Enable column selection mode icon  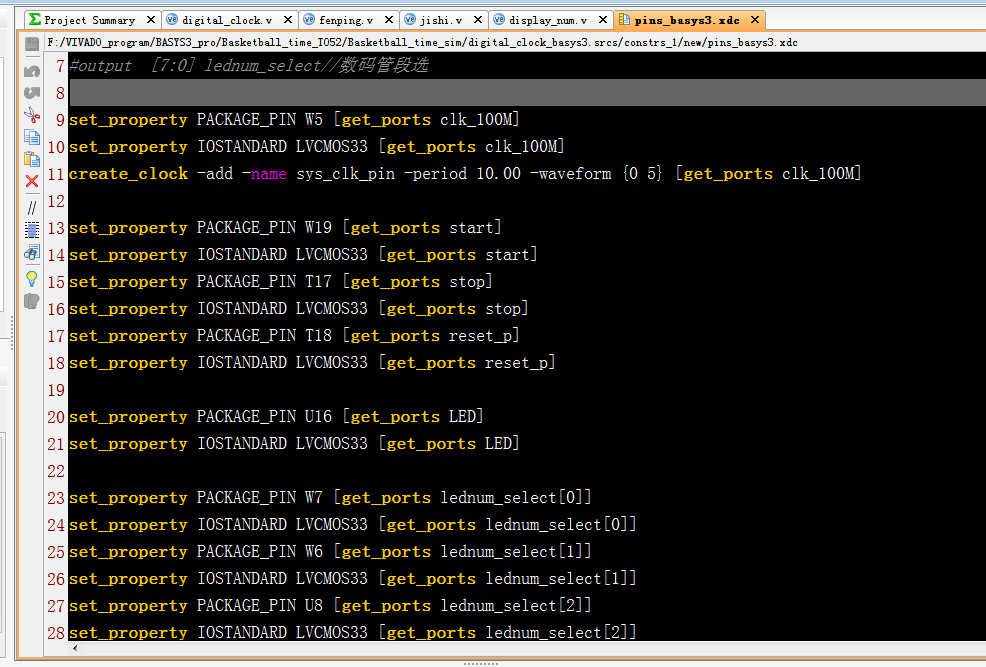pos(31,230)
